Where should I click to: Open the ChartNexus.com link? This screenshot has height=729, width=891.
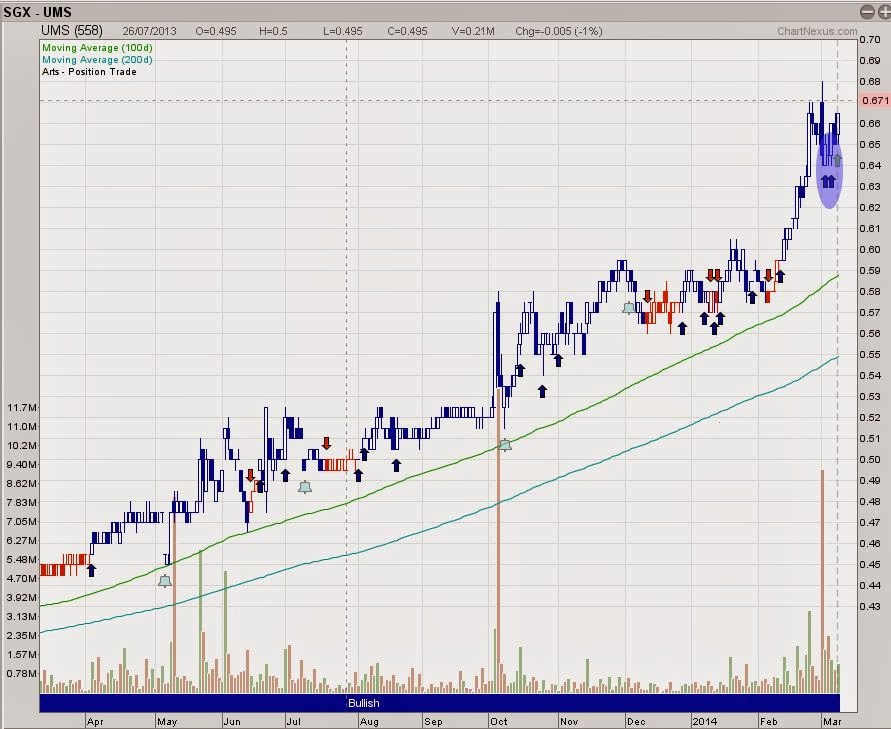point(817,31)
